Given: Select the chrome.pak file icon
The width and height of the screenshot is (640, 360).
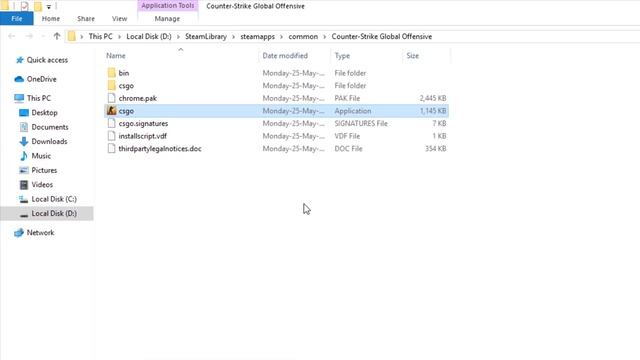Looking at the screenshot, I should (111, 98).
